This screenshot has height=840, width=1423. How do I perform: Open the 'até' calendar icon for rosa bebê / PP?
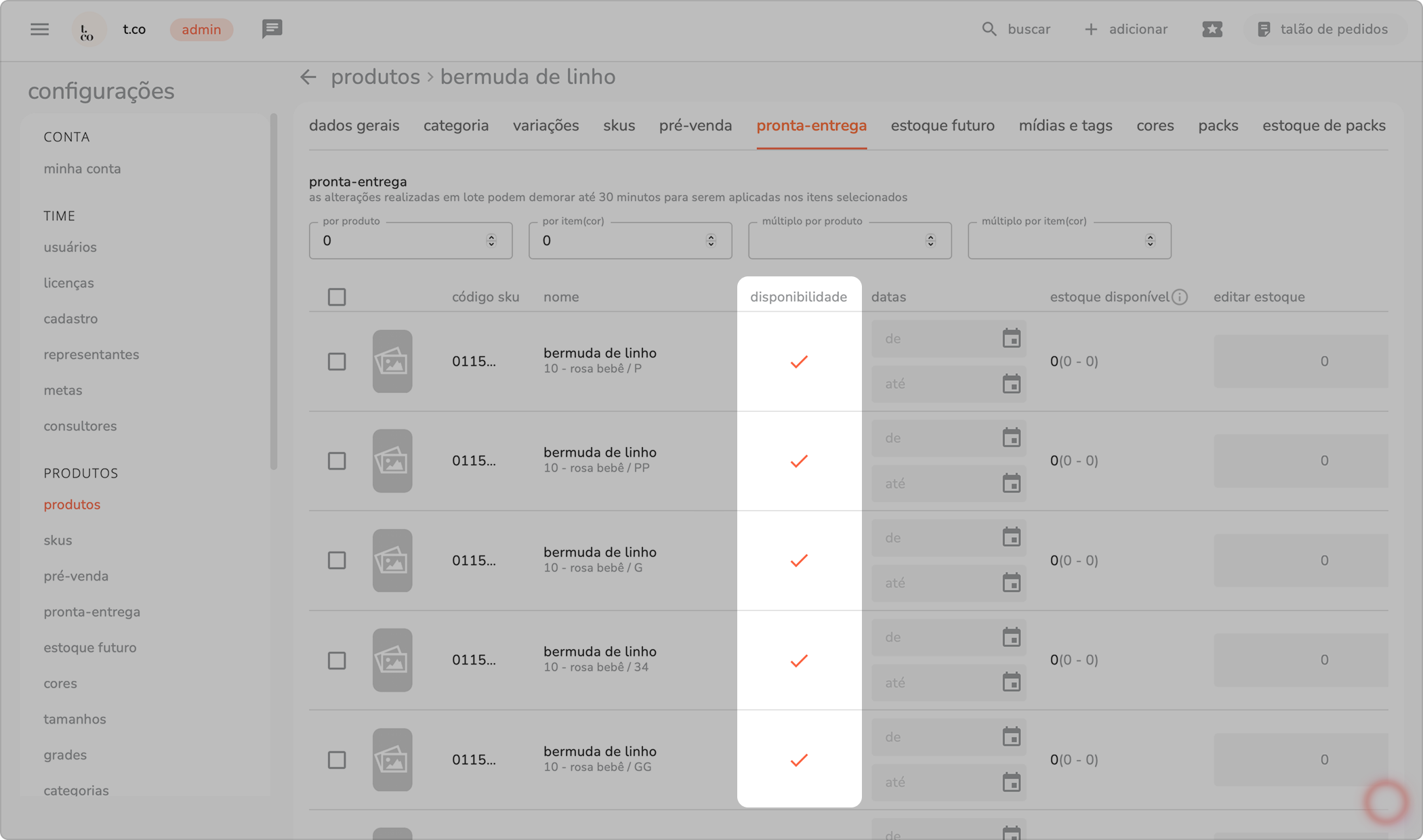1011,484
